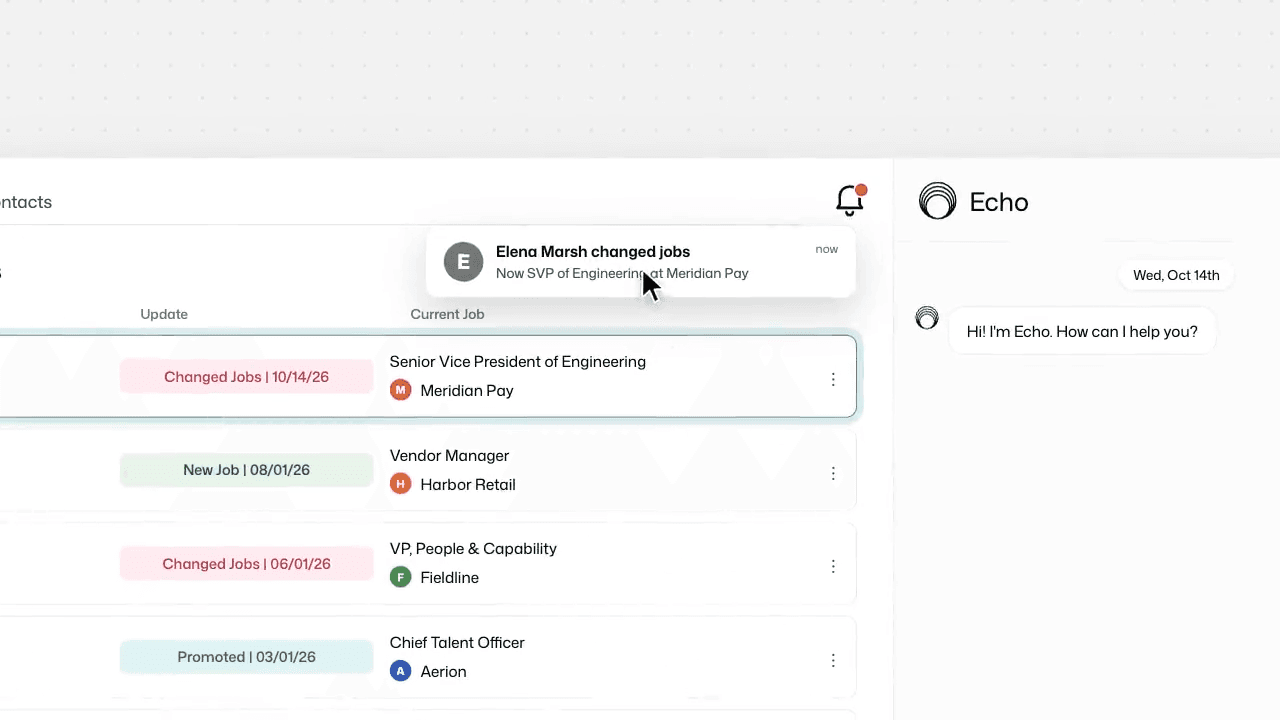The height and width of the screenshot is (720, 1280).
Task: Click the New Job 08/01/26 badge
Action: (246, 470)
